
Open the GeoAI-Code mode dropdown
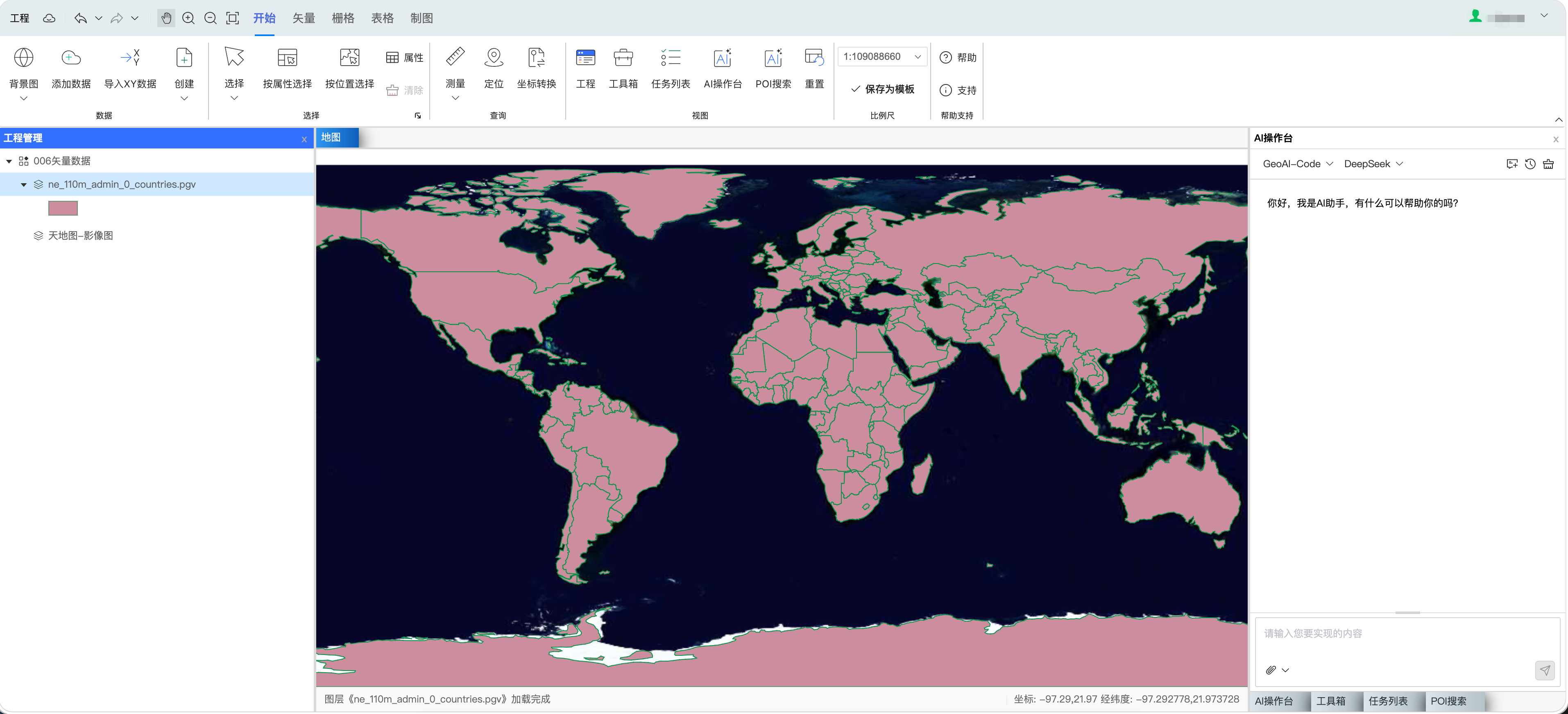click(x=1298, y=164)
